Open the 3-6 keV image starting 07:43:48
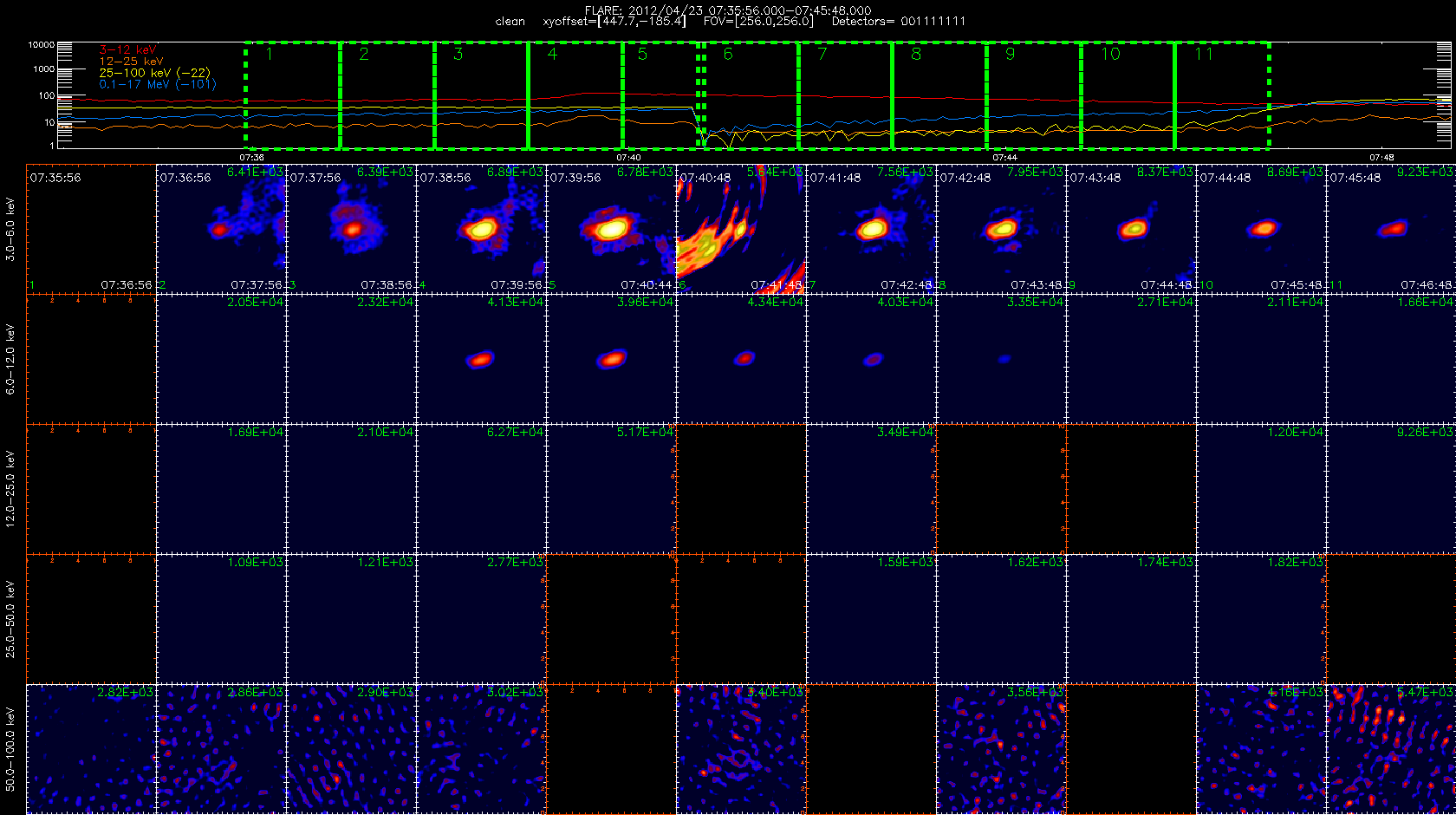Viewport: 1456px width, 815px height. pos(1131,229)
